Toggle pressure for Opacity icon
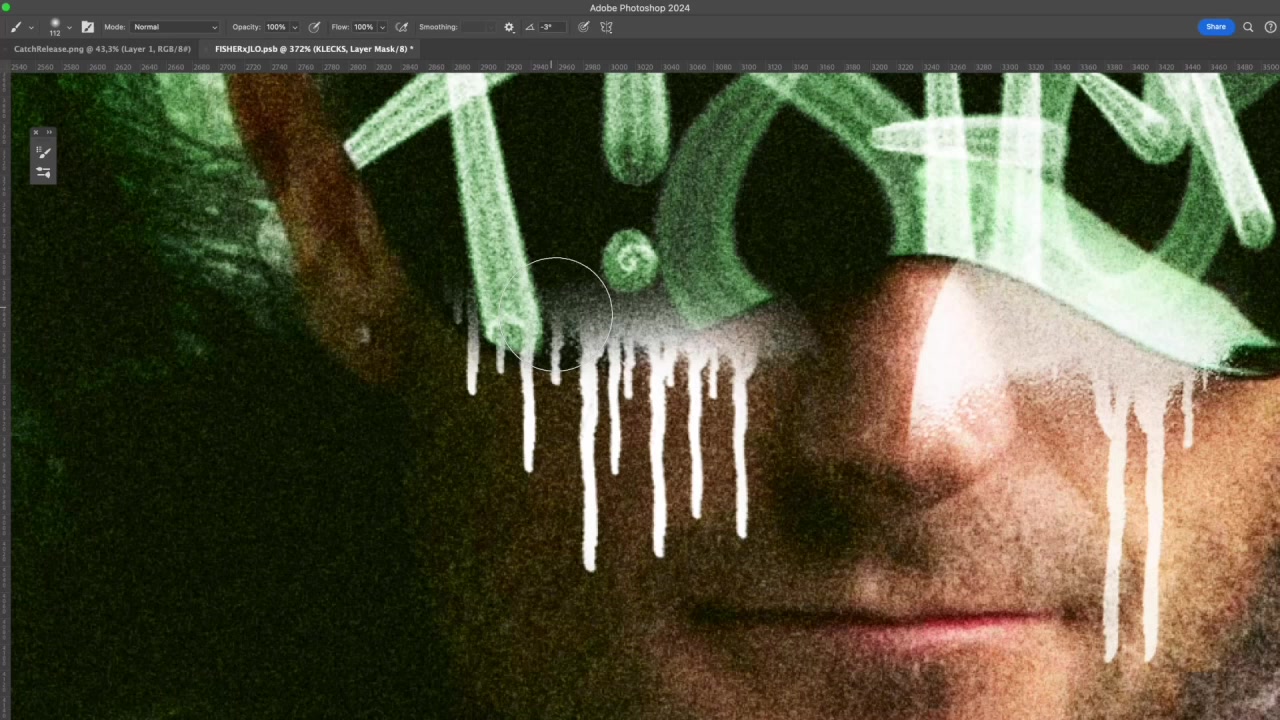Screen dimensions: 1280x720 pos(314,27)
